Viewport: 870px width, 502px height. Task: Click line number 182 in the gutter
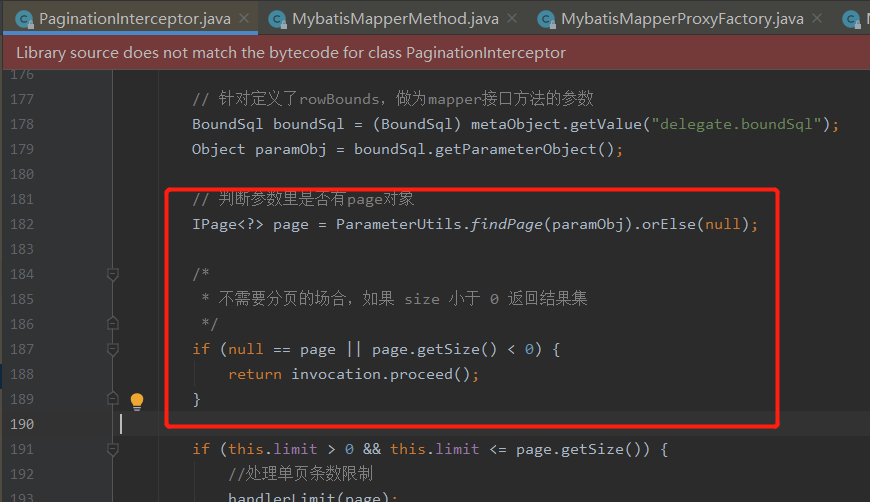[22, 224]
